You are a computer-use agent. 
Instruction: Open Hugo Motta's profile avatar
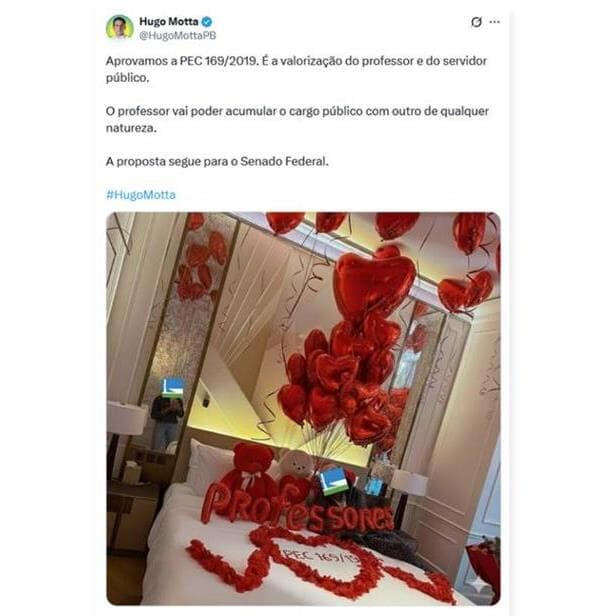click(119, 27)
